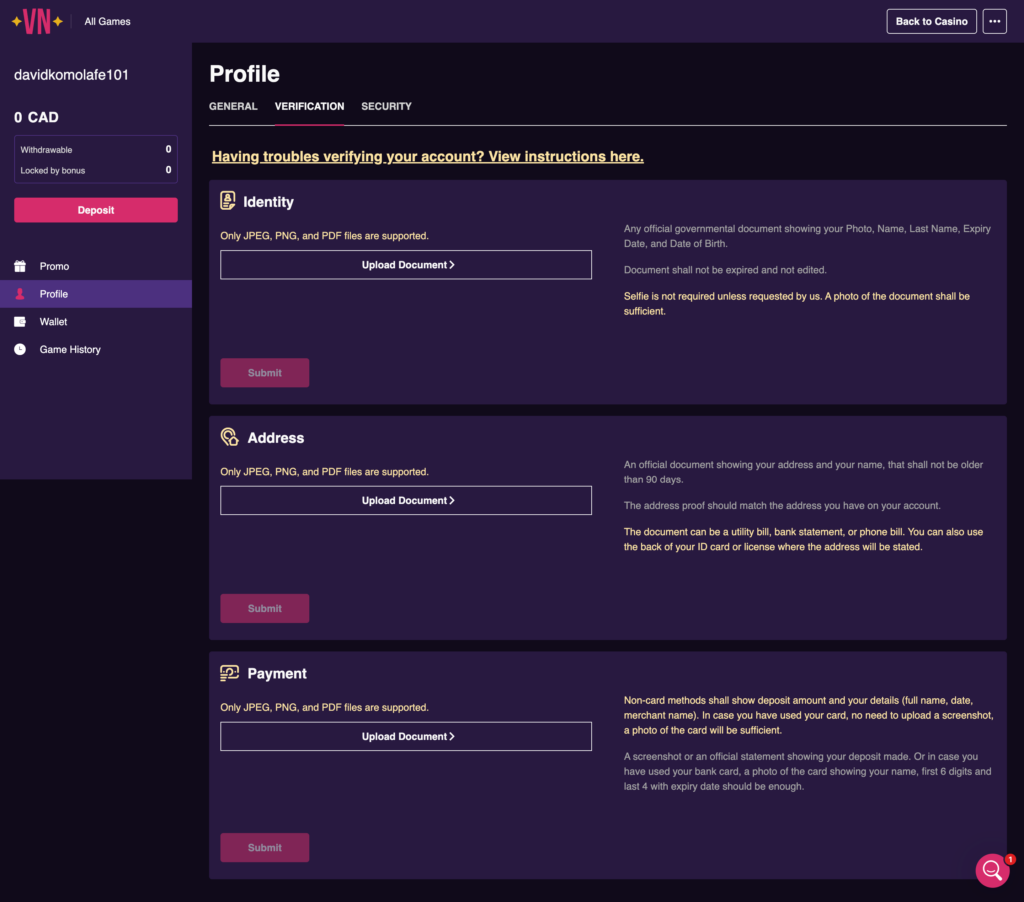Click the Profile person icon in sidebar
This screenshot has height=902, width=1024.
pyautogui.click(x=20, y=294)
